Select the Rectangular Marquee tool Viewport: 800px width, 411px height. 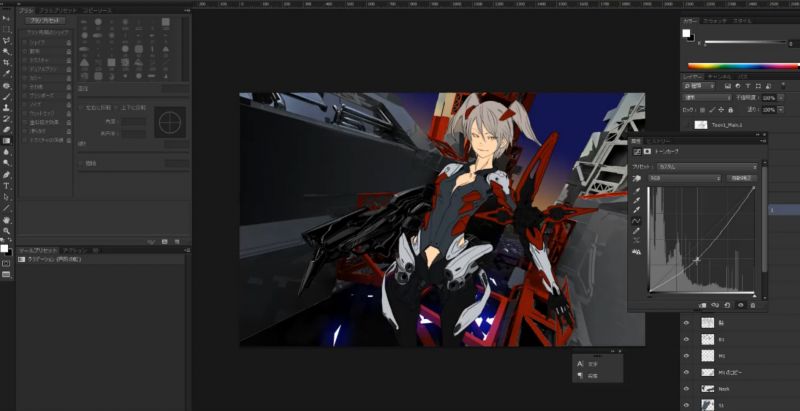(7, 29)
